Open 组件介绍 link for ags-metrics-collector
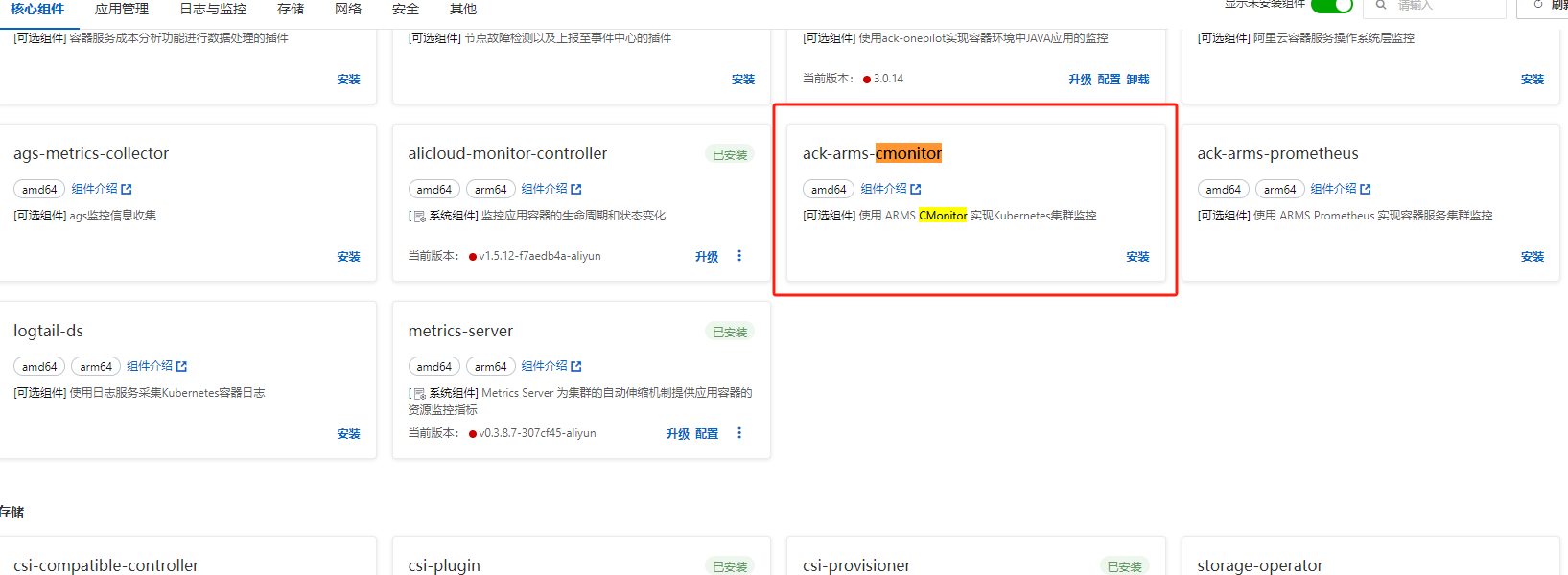The width and height of the screenshot is (1568, 575). coord(94,189)
